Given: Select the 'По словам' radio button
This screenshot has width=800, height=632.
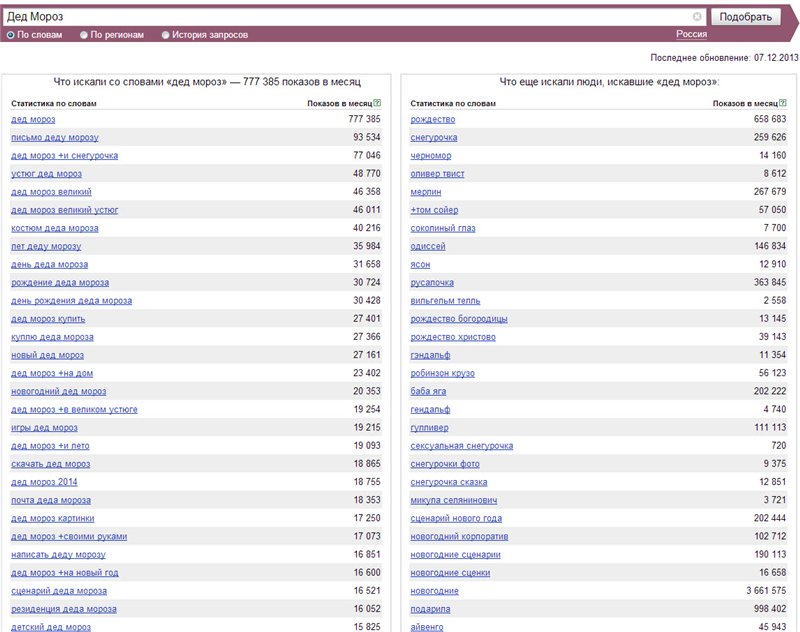Looking at the screenshot, I should tap(10, 35).
